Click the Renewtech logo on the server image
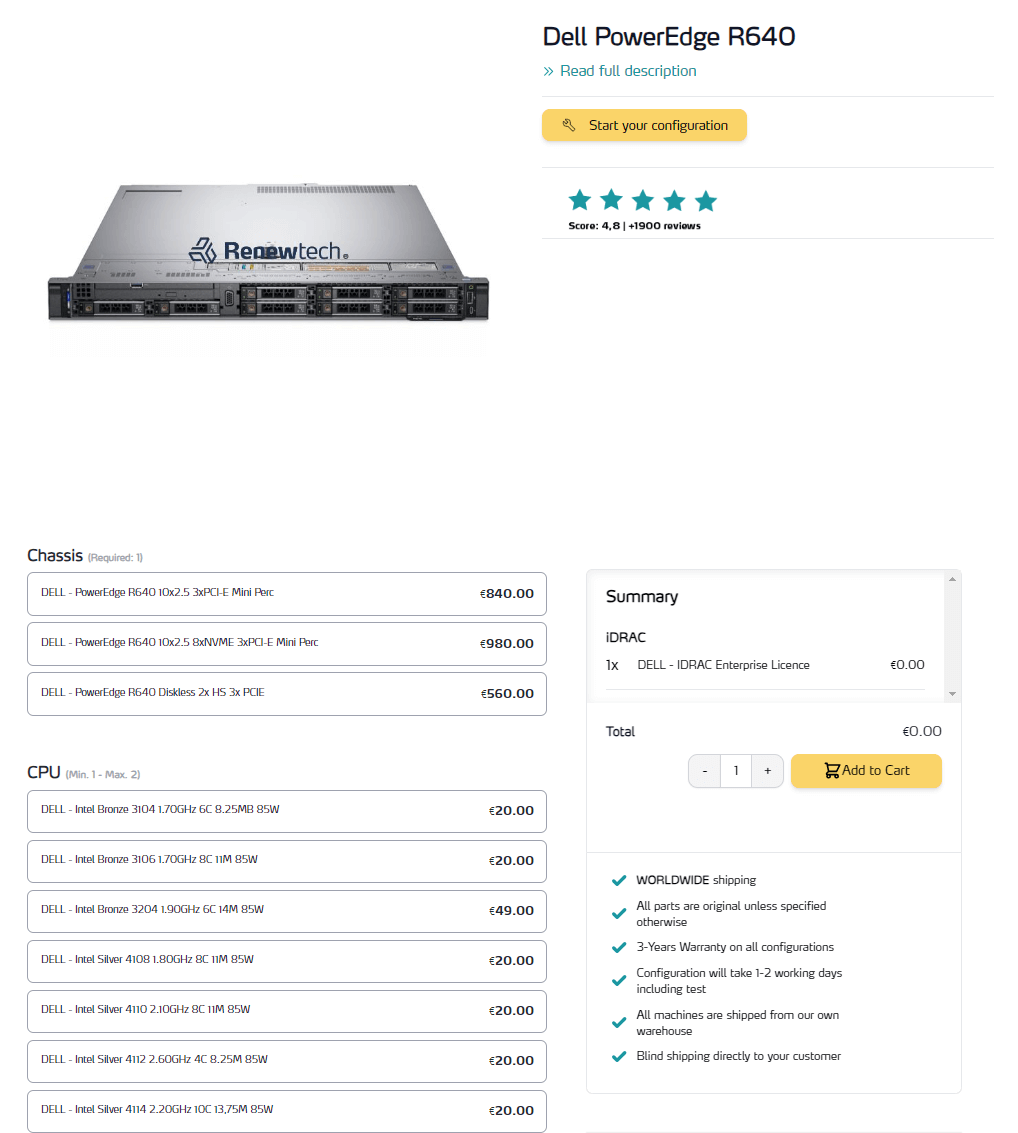 tap(268, 250)
